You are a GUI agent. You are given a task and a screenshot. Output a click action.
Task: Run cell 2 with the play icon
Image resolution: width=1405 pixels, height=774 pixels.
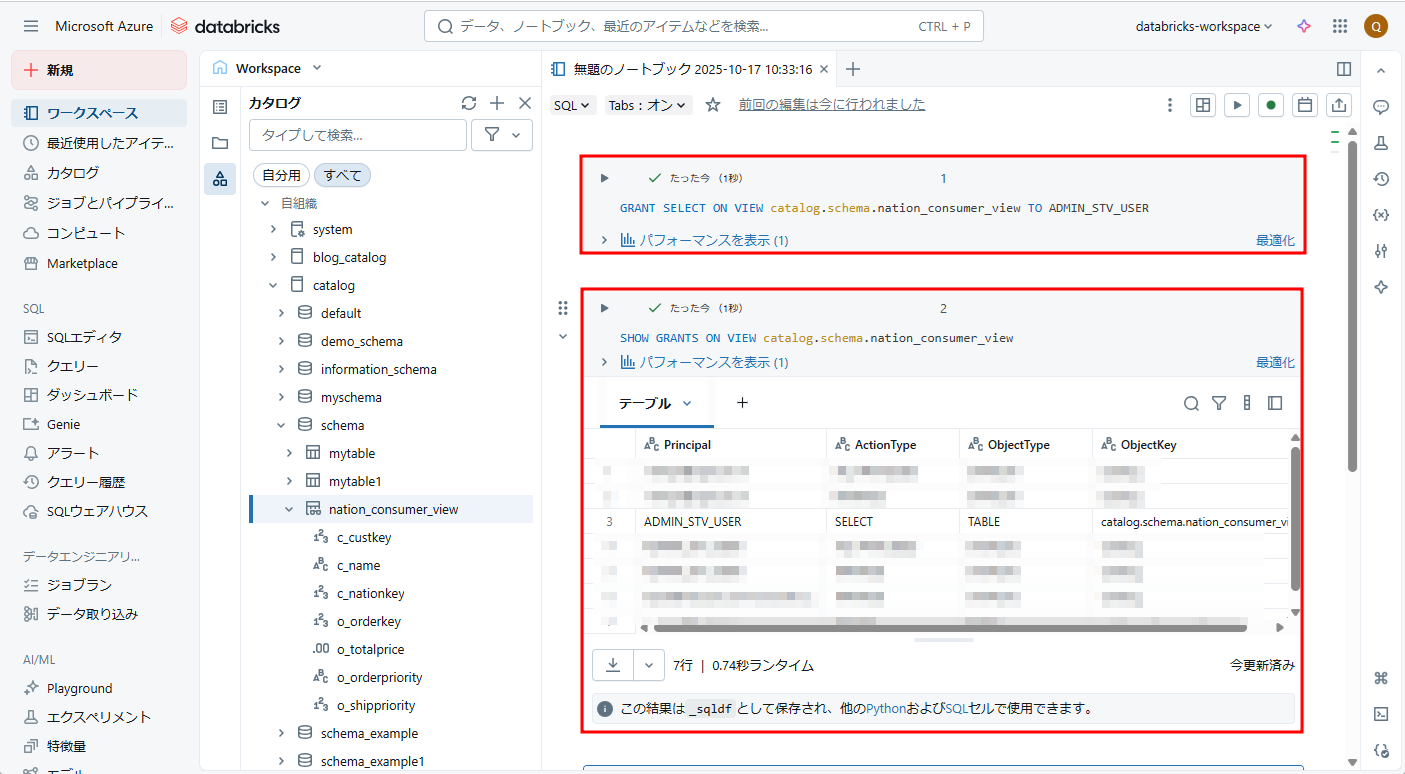pyautogui.click(x=604, y=308)
